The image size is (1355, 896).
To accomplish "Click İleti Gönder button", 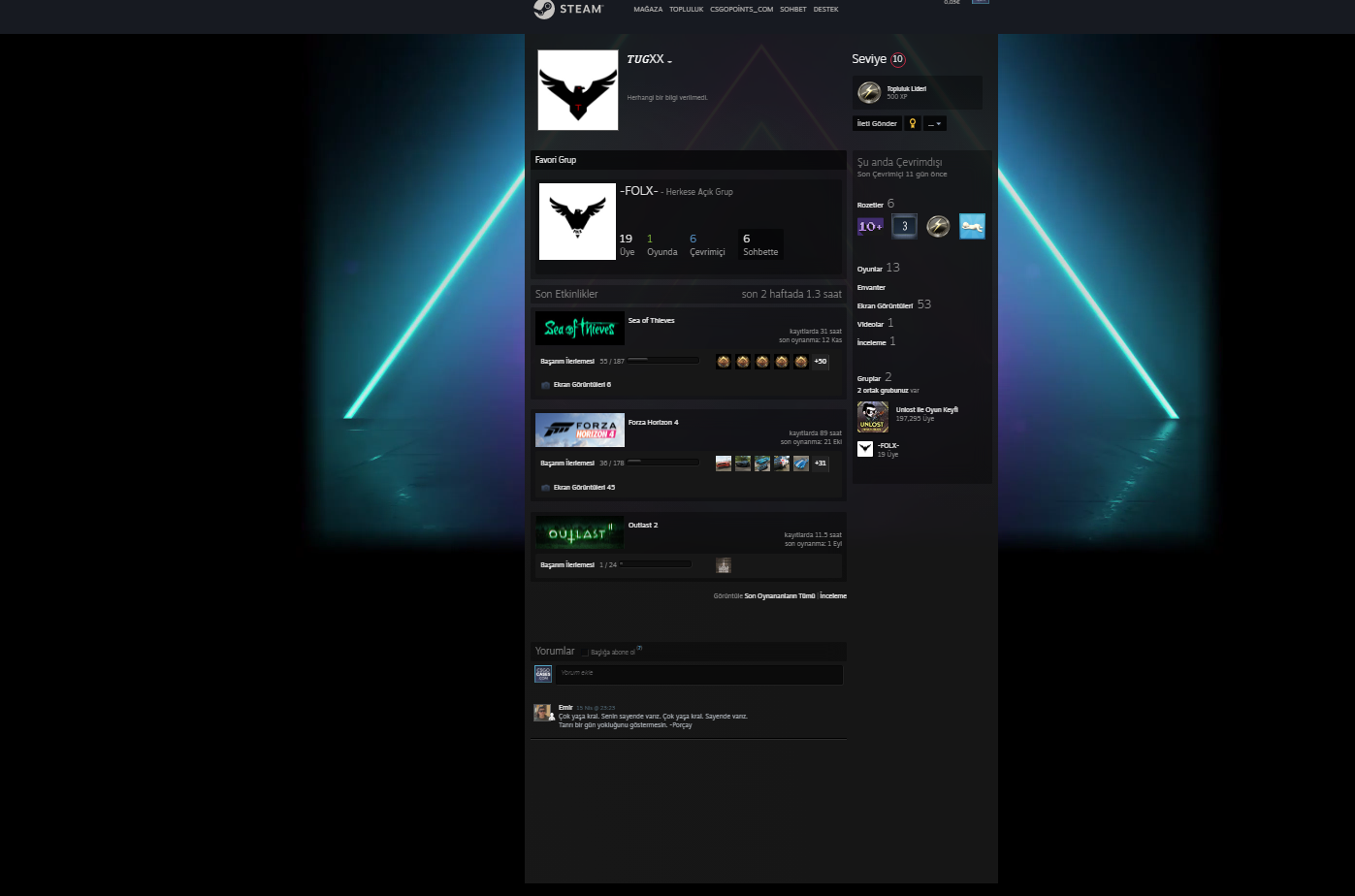I will coord(877,123).
